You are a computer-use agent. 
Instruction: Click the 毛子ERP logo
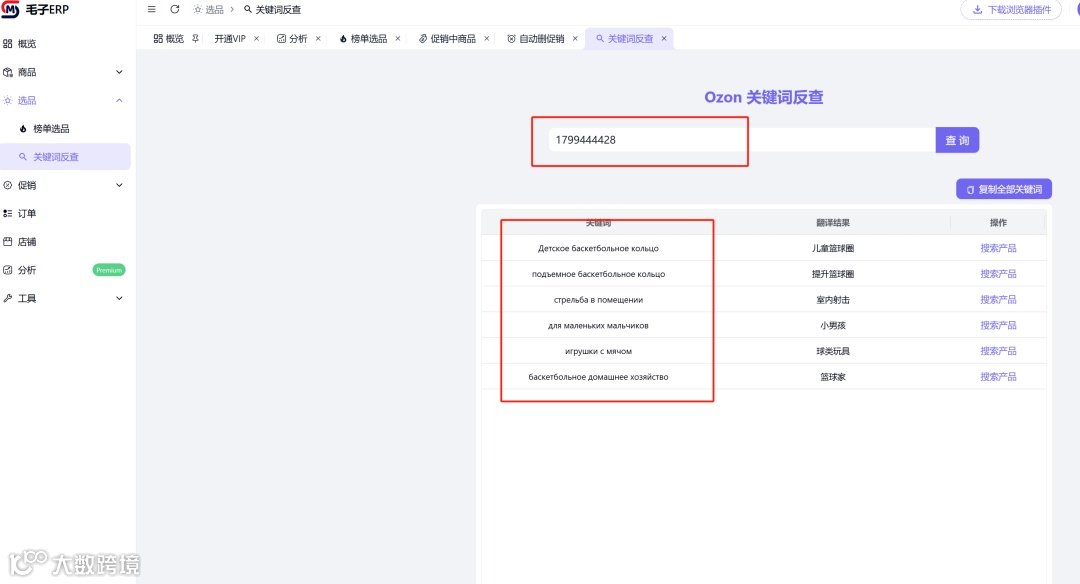click(x=36, y=10)
